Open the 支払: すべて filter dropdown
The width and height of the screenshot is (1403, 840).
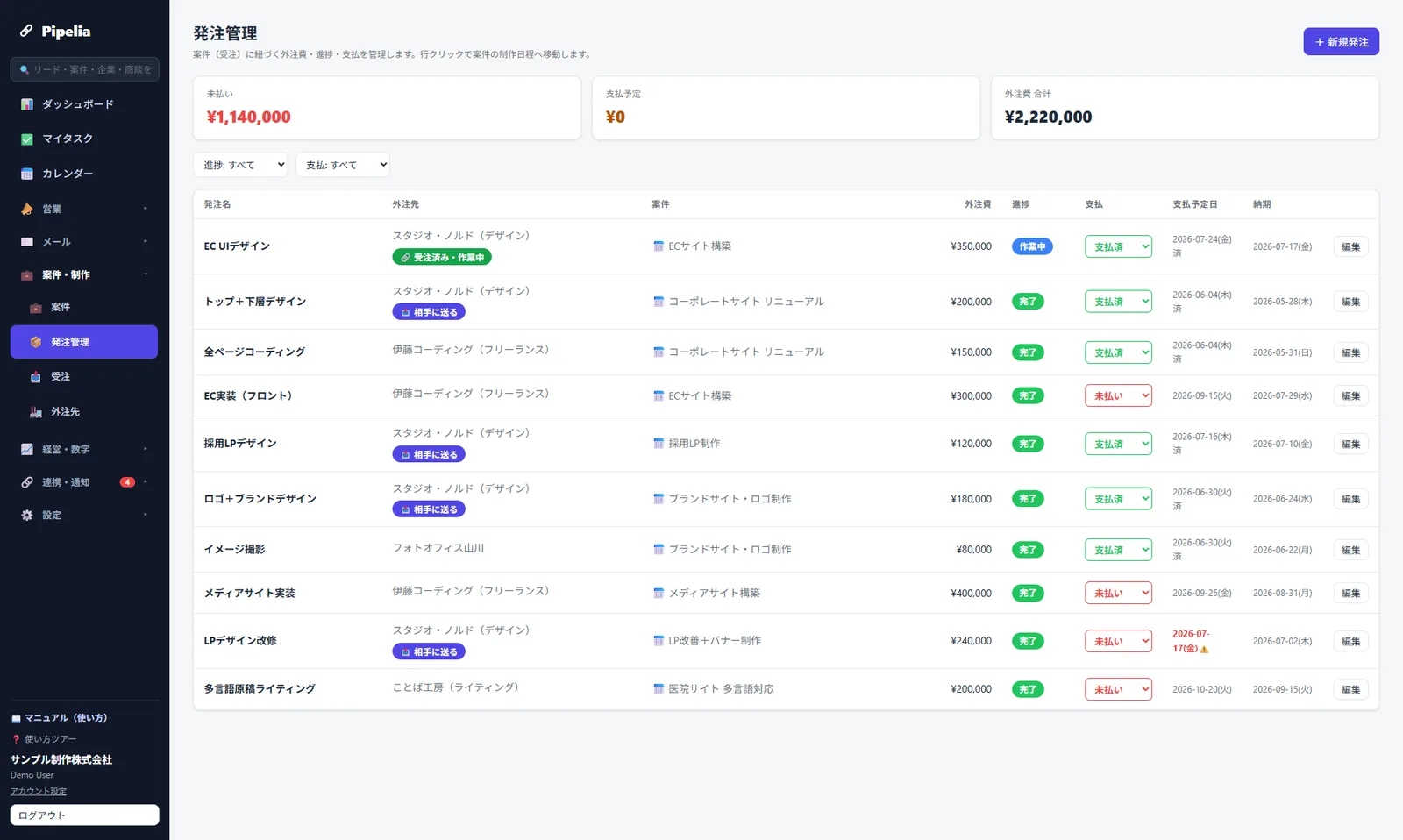[x=343, y=165]
